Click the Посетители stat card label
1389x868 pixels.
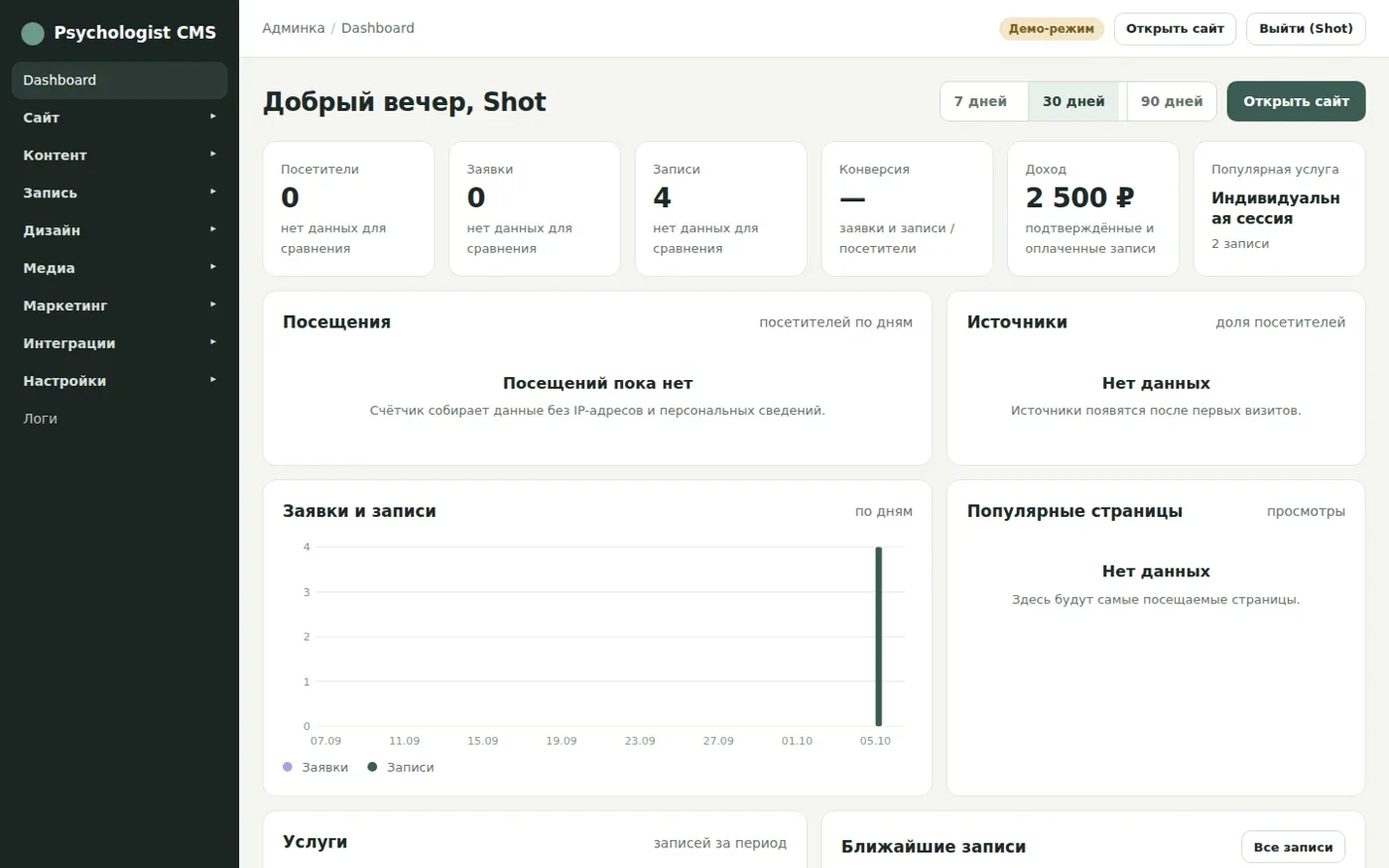pyautogui.click(x=319, y=170)
